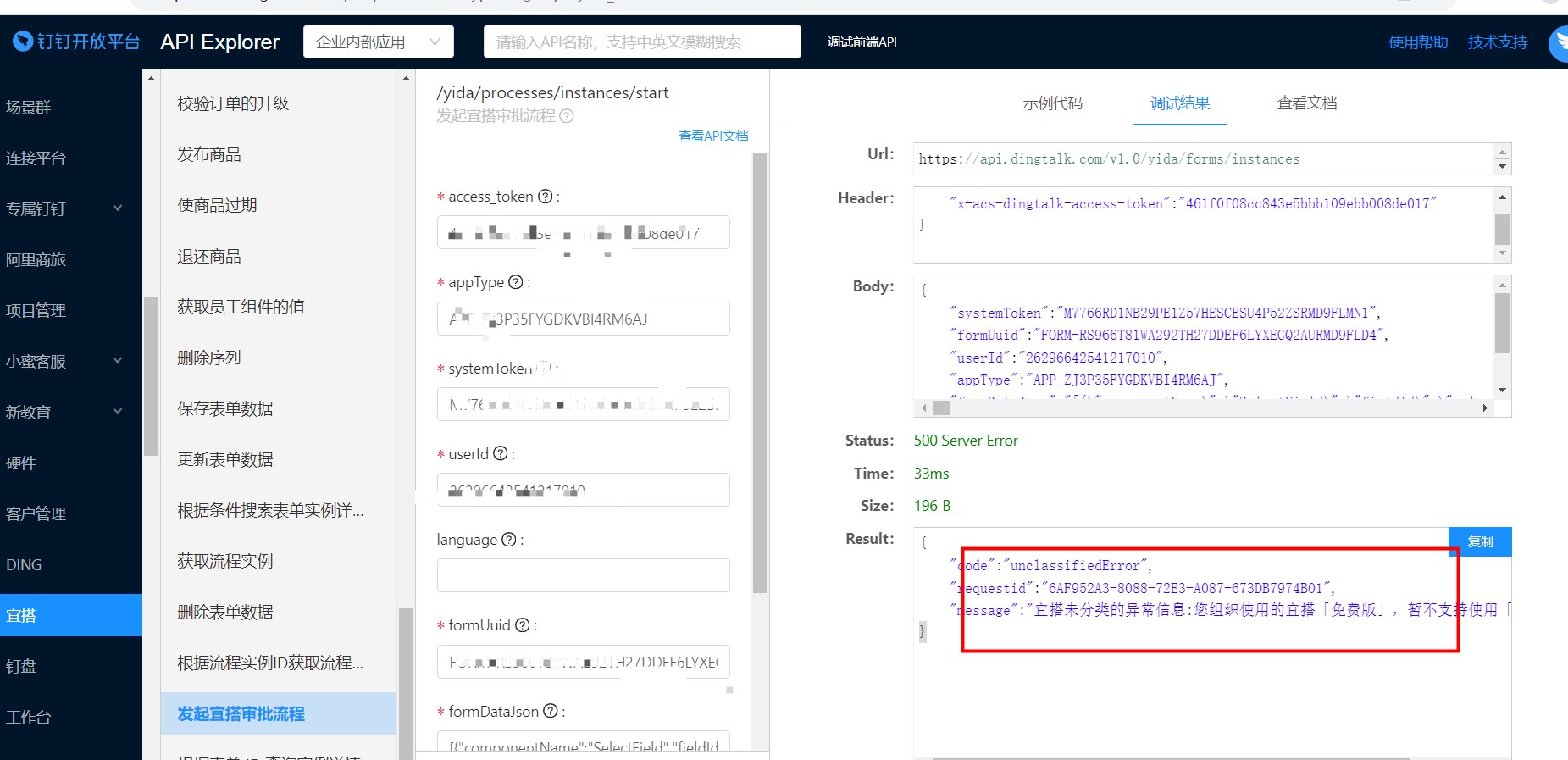Viewport: 1568px width, 760px height.
Task: Open 发布商品 API entry
Action: pos(209,154)
